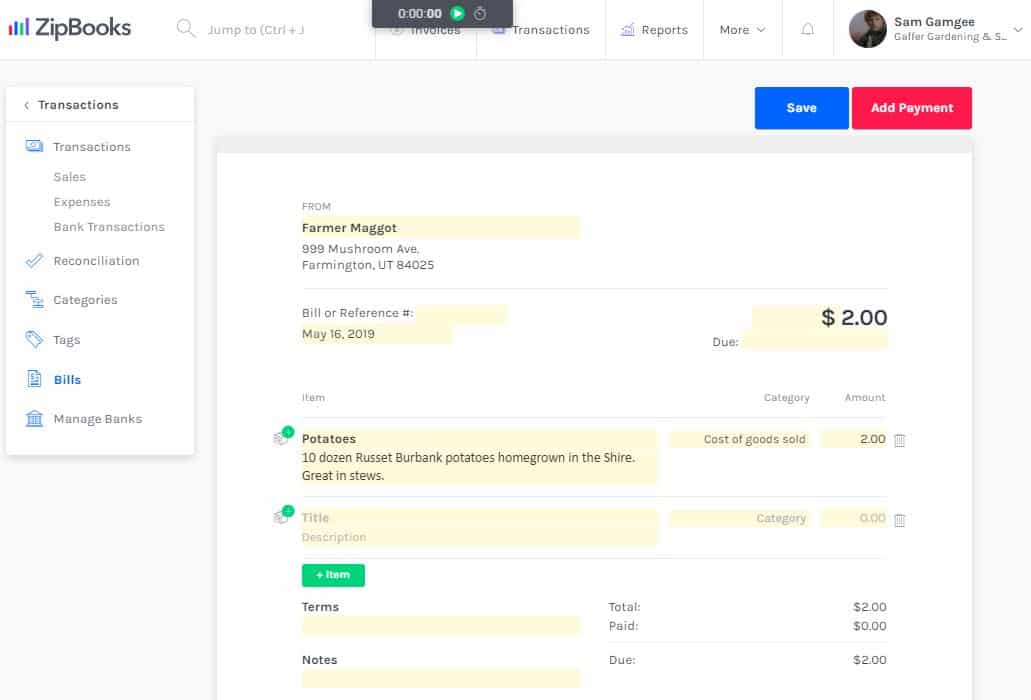Open Categories page
Image resolution: width=1031 pixels, height=700 pixels.
tap(85, 300)
